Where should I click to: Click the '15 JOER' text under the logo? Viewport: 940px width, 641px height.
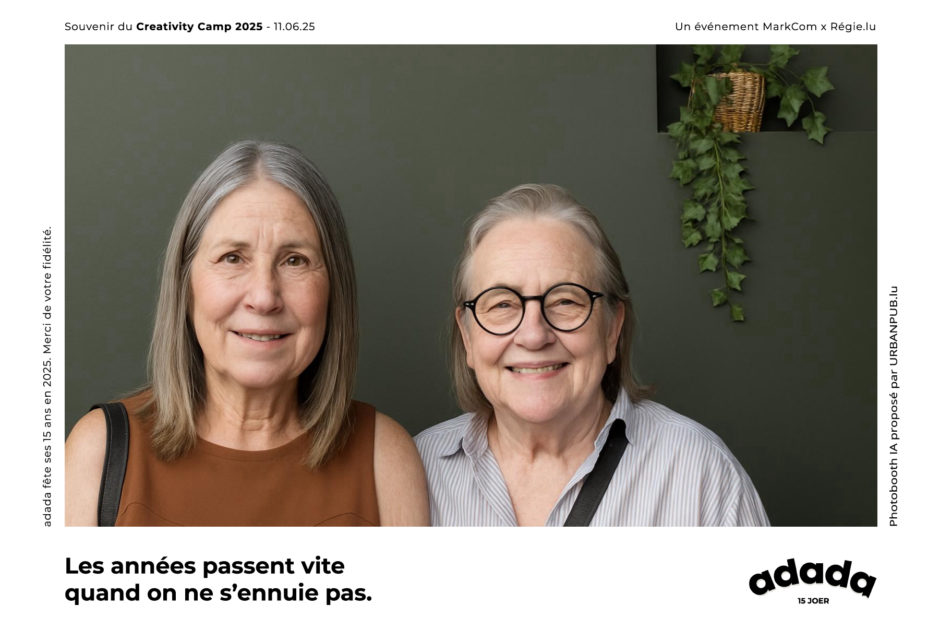coord(813,601)
